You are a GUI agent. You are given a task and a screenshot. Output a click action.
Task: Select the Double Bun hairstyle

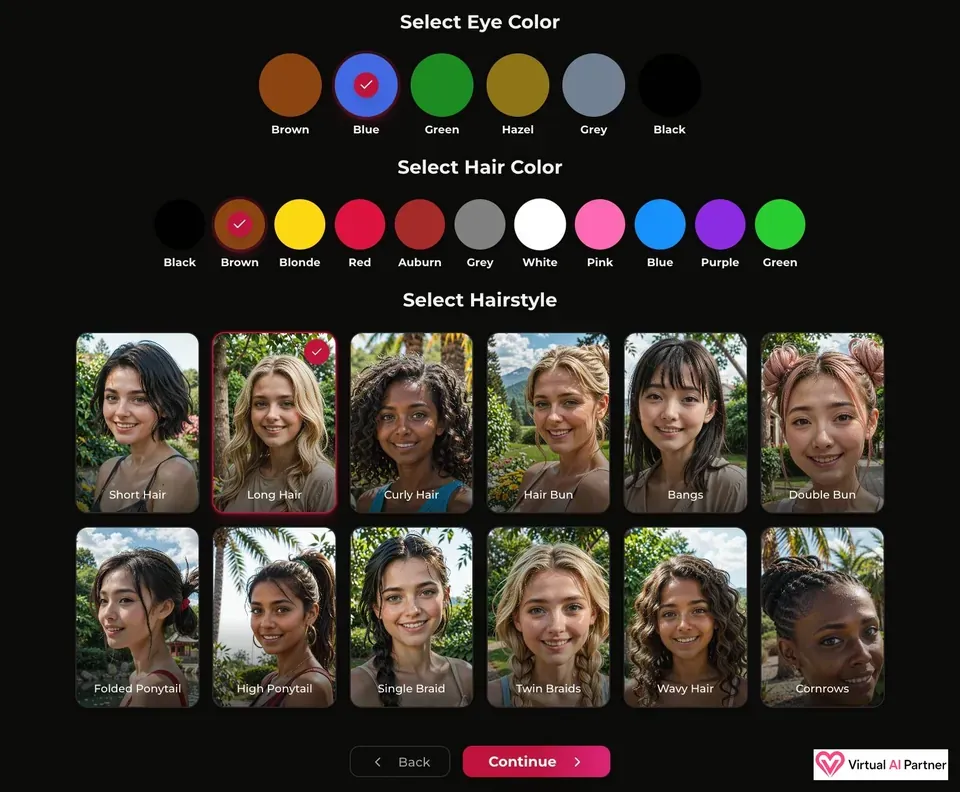pyautogui.click(x=822, y=422)
